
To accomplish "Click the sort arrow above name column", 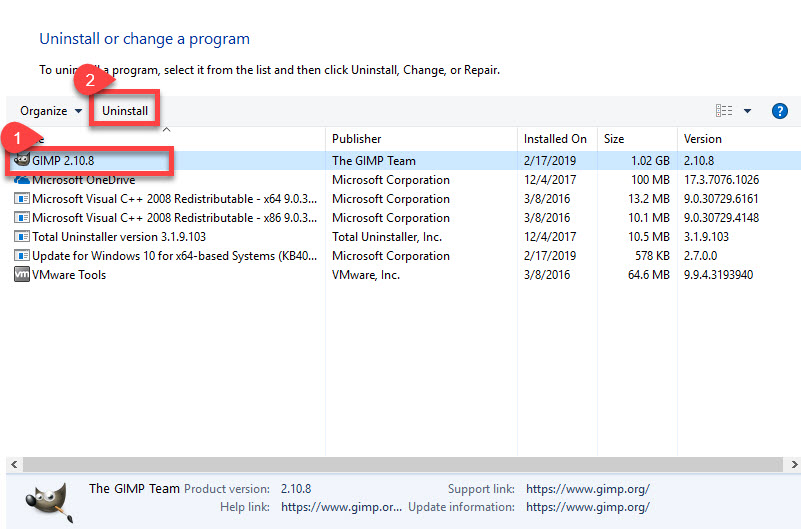I will (x=166, y=130).
